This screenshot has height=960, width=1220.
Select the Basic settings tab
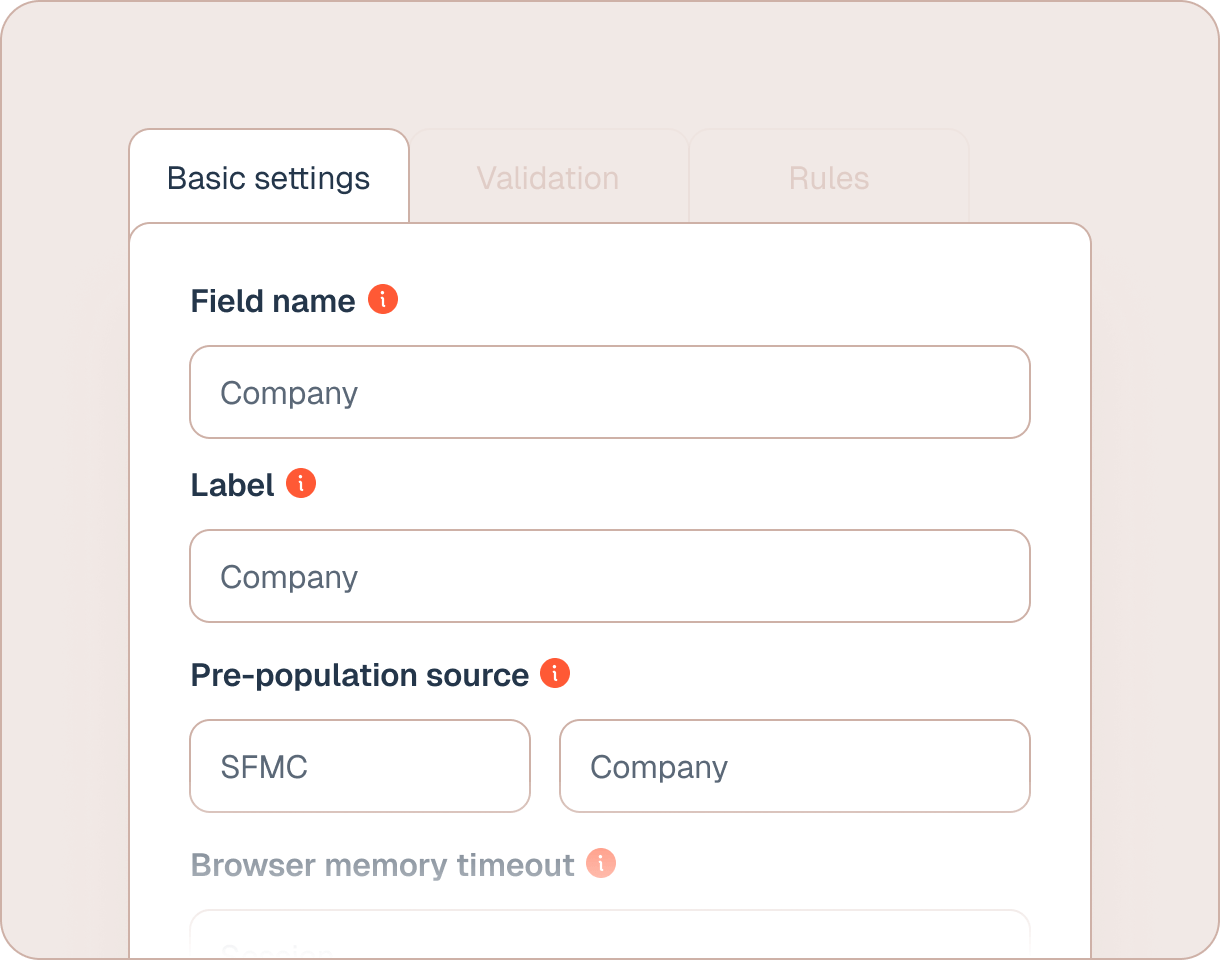coord(268,177)
